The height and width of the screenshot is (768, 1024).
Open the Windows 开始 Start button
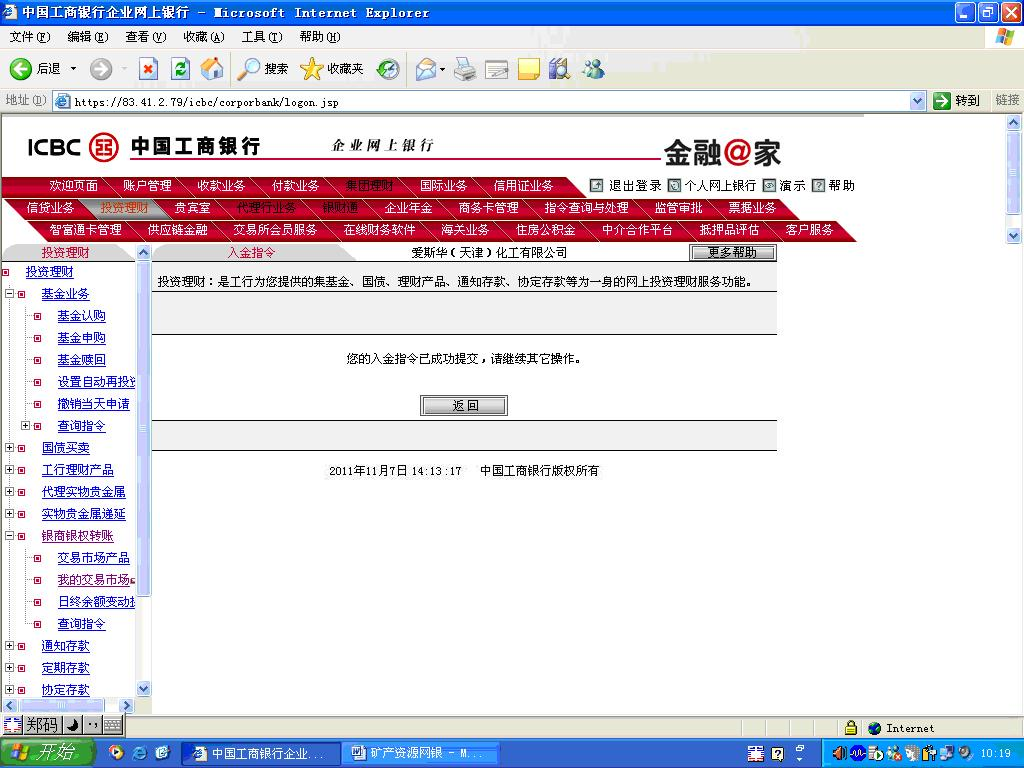pyautogui.click(x=48, y=753)
